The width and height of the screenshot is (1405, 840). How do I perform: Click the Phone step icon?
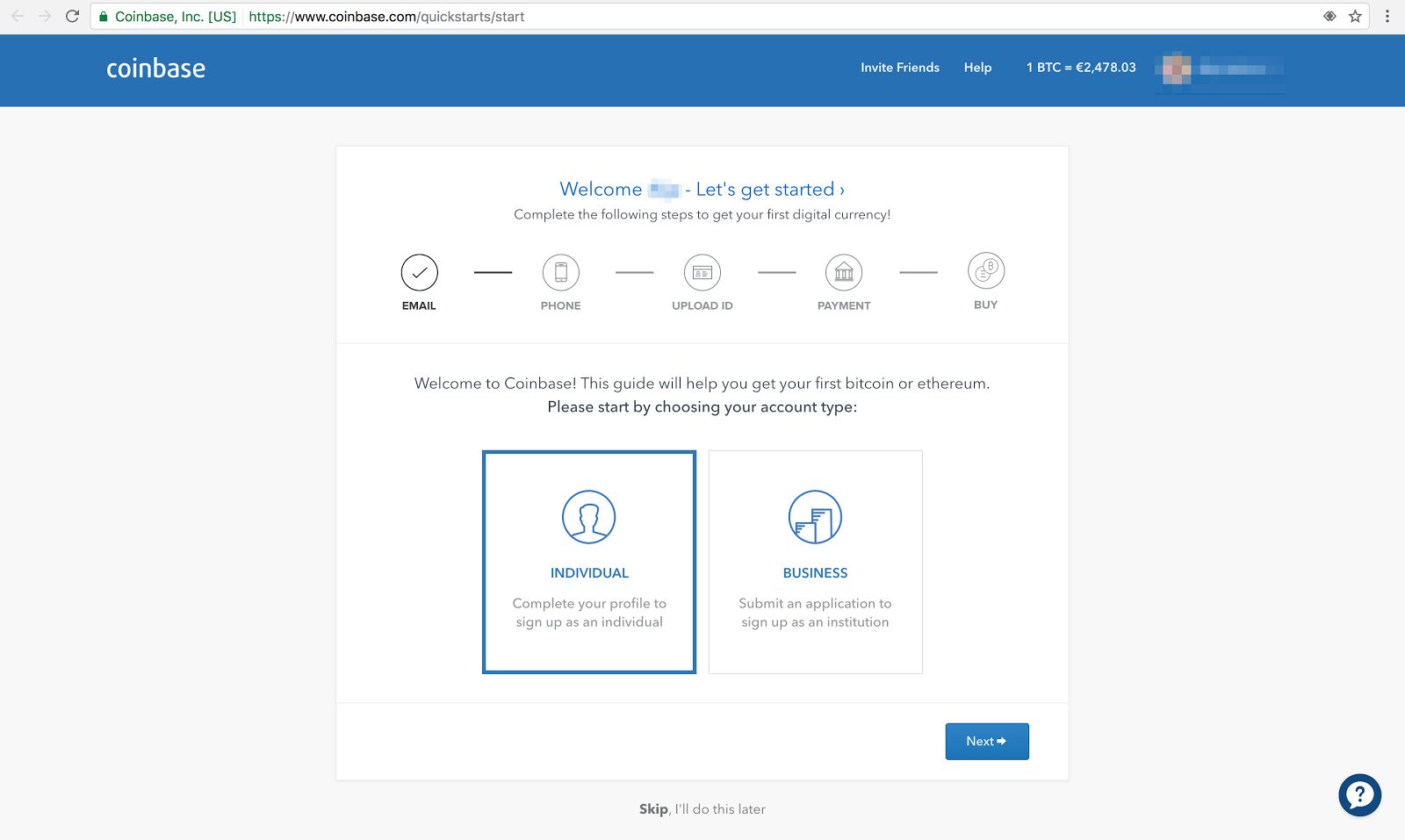tap(561, 272)
